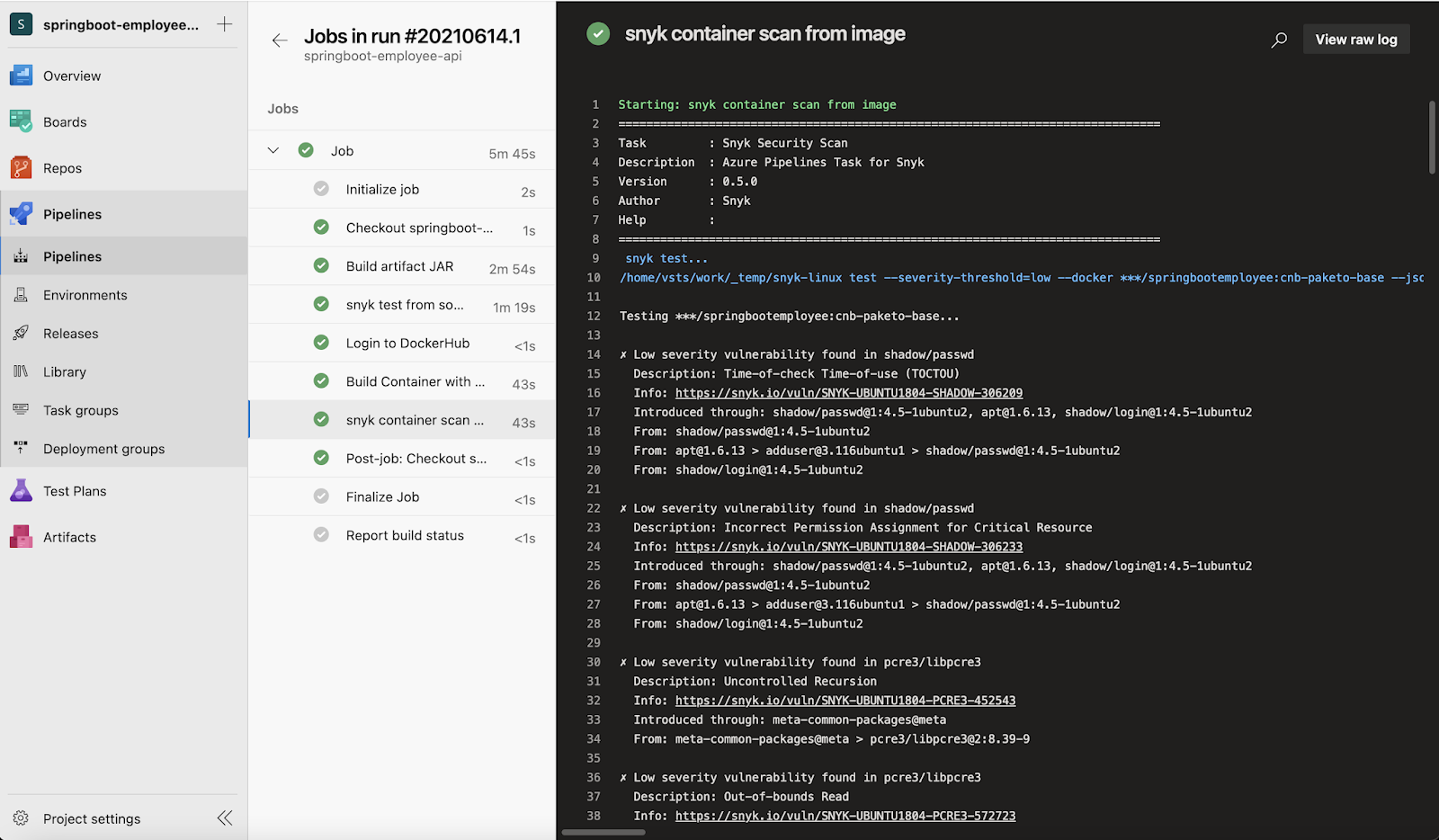Open link SNYK-UBUNTU1804-PCRE3-452543
This screenshot has height=840, width=1439.
(845, 701)
